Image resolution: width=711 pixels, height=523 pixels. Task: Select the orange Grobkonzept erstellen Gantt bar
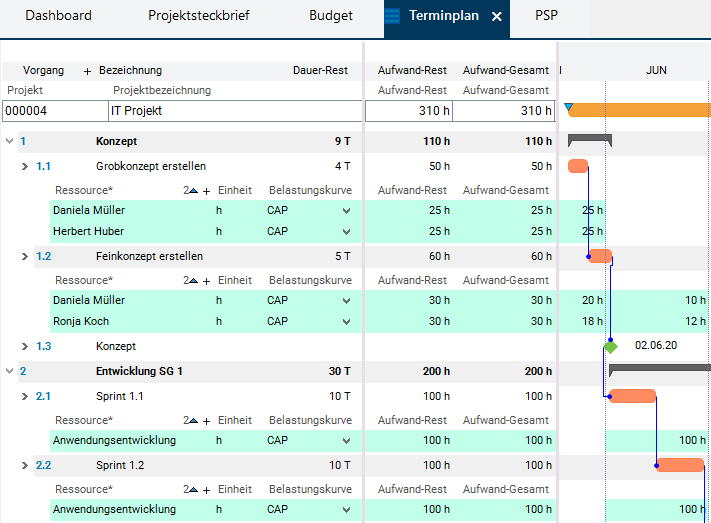578,166
